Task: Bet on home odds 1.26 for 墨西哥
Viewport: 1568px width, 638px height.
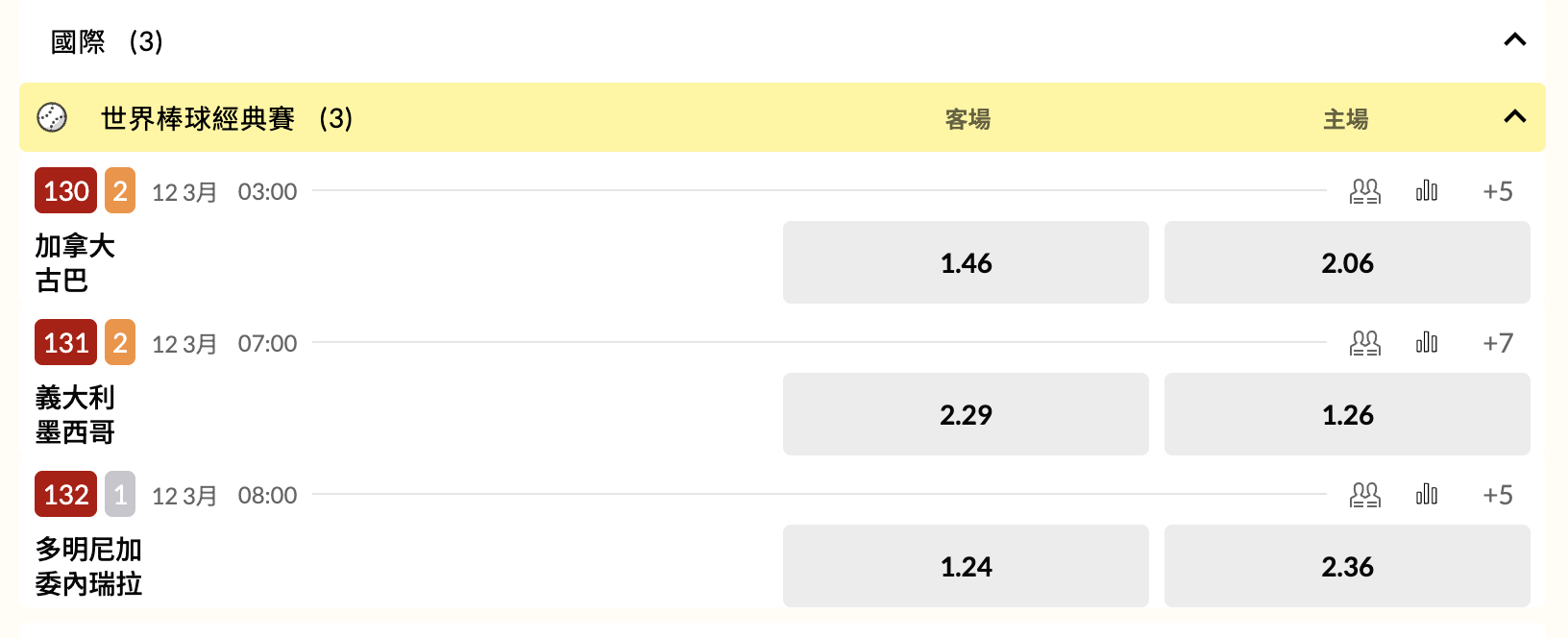Action: (x=1347, y=414)
